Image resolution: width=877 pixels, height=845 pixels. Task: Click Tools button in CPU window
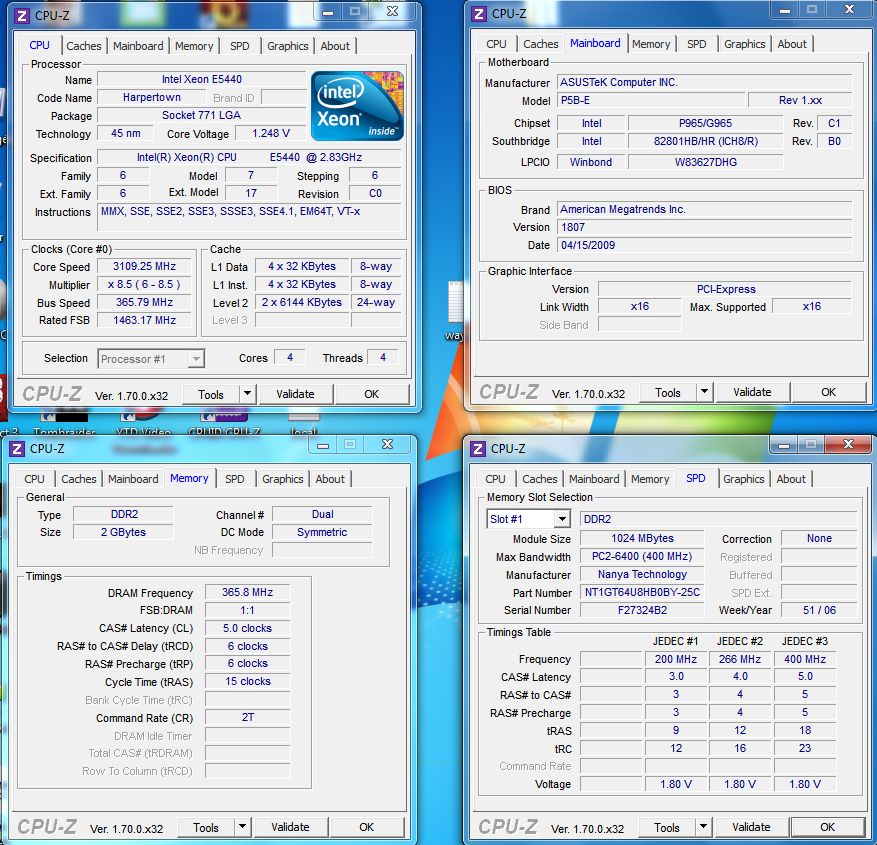211,394
